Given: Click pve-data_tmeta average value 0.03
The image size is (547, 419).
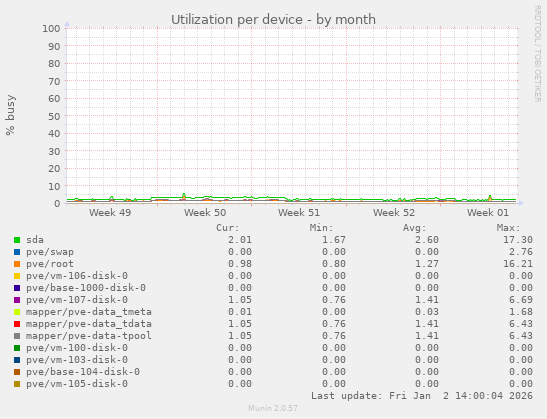Looking at the screenshot, I should [x=427, y=312].
